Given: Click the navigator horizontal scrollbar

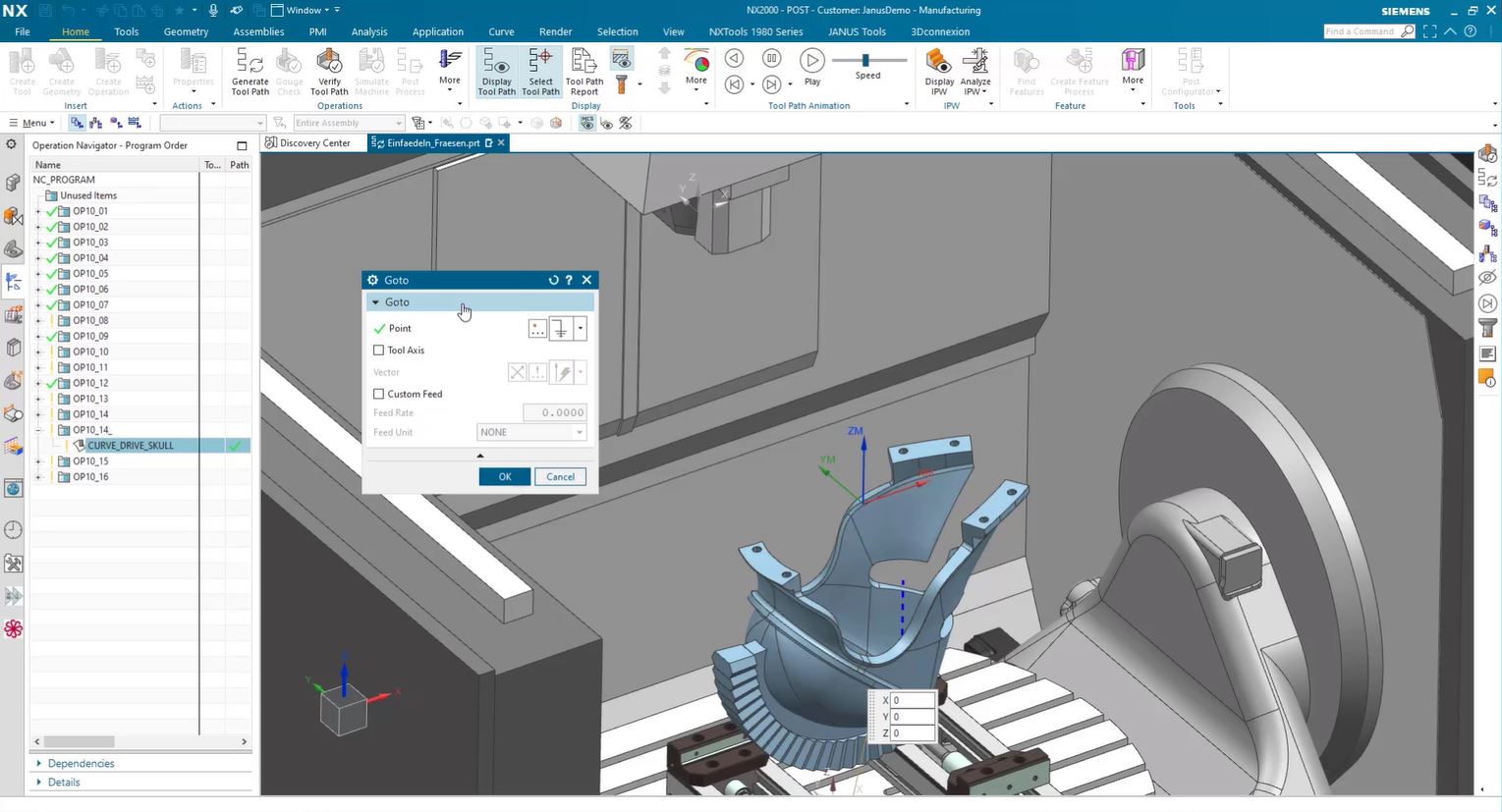Looking at the screenshot, I should (80, 741).
